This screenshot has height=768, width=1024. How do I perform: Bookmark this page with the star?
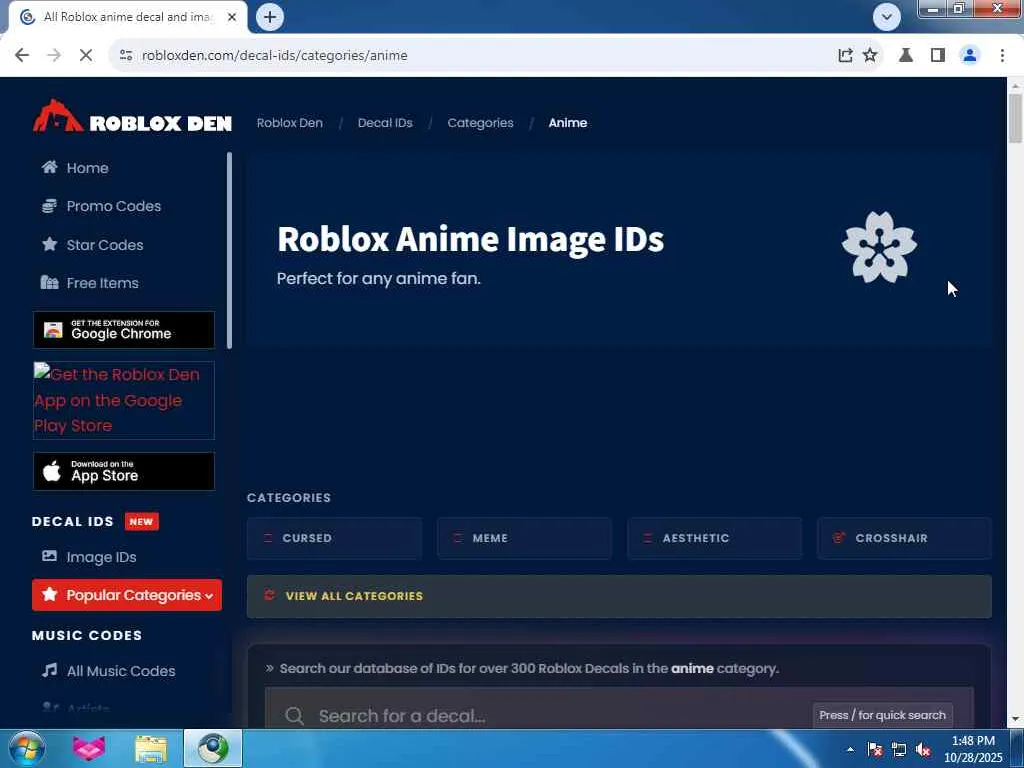point(870,56)
